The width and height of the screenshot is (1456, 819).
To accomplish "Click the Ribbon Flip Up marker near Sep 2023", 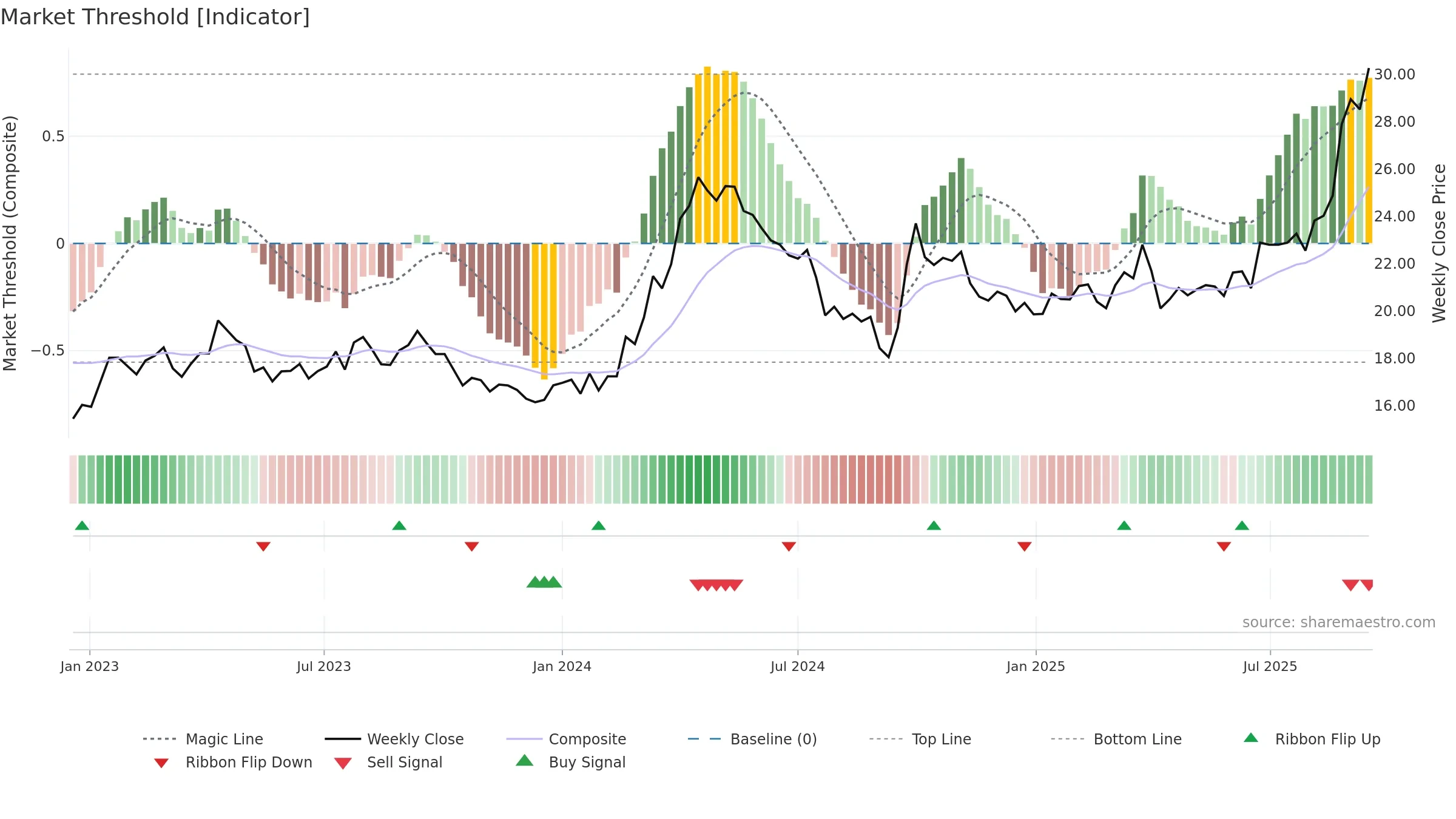I will (399, 525).
